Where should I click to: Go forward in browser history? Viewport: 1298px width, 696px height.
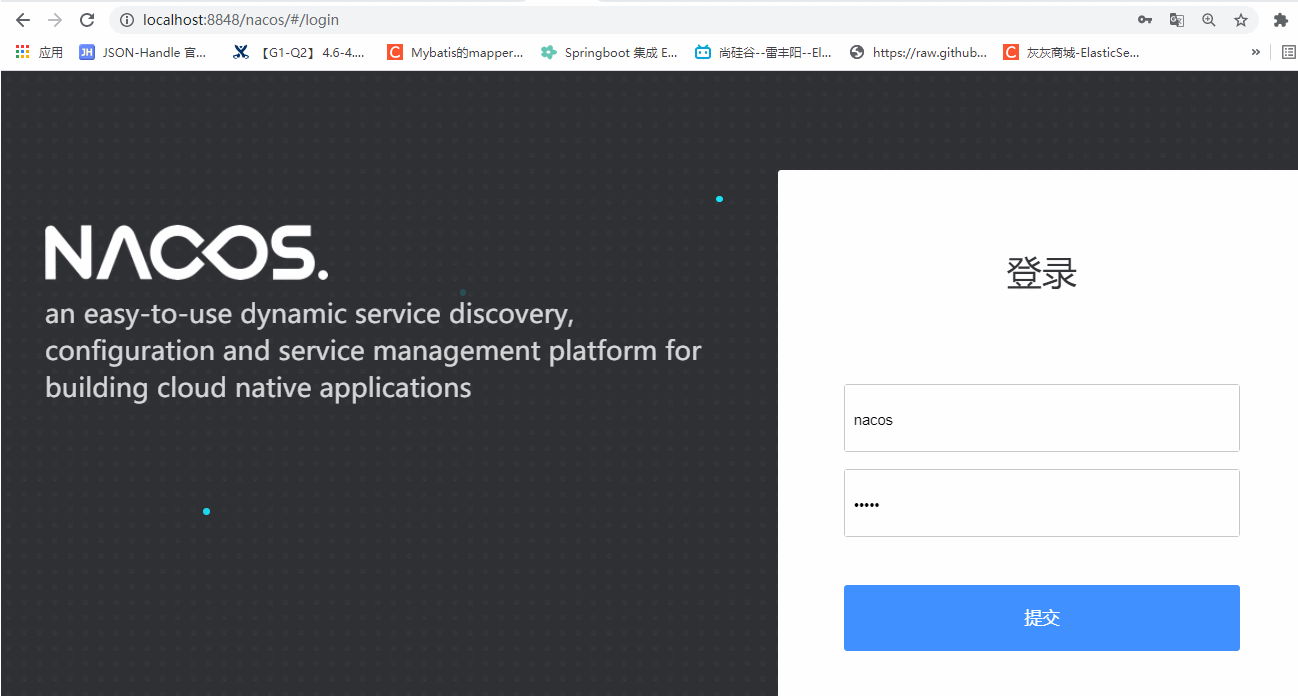55,20
